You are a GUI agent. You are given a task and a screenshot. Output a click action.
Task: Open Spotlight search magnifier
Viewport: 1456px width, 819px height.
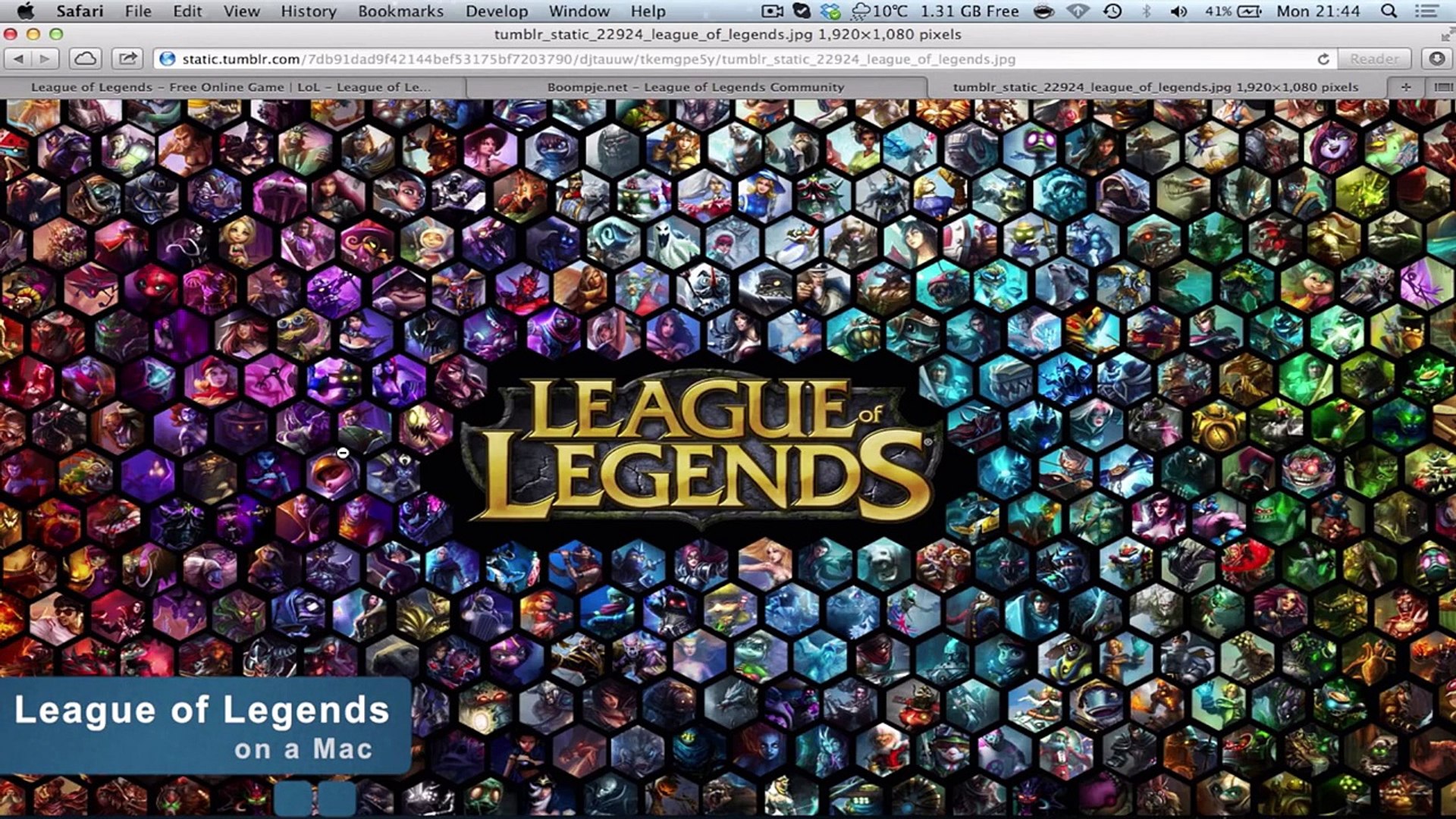[x=1389, y=11]
